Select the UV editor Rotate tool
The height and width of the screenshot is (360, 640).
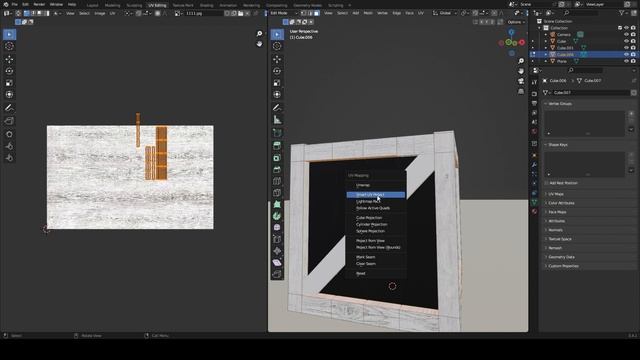tap(9, 71)
